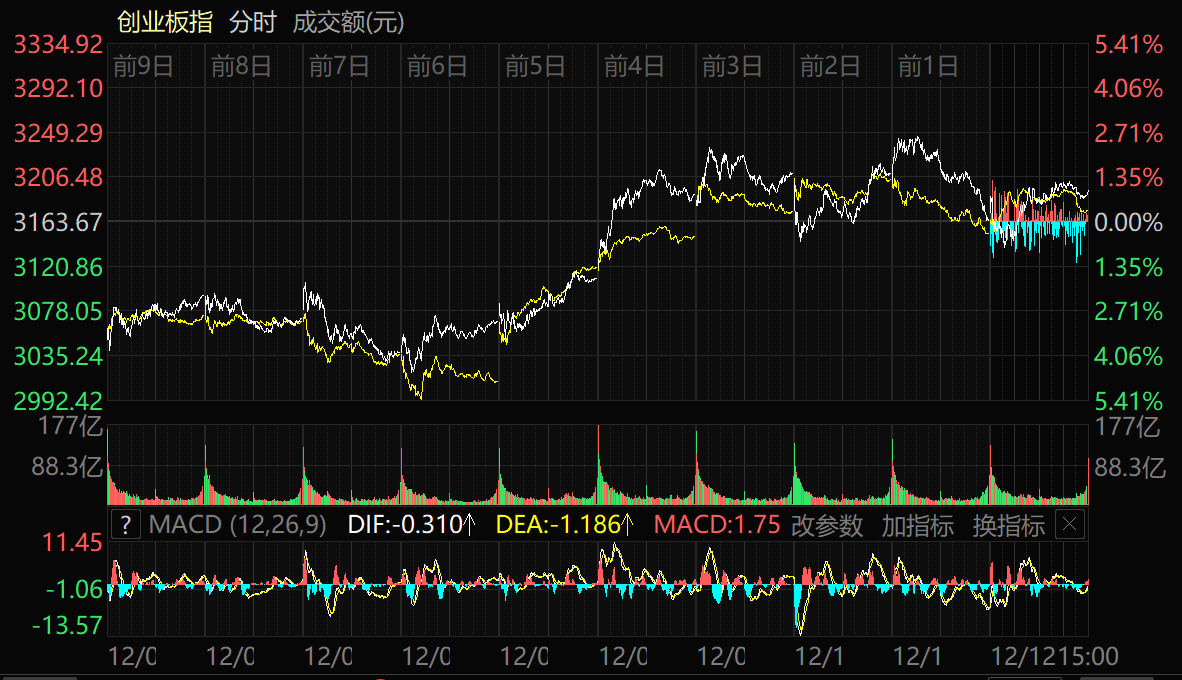Select the 前4日 day column header
1182x680 pixels.
coord(634,67)
